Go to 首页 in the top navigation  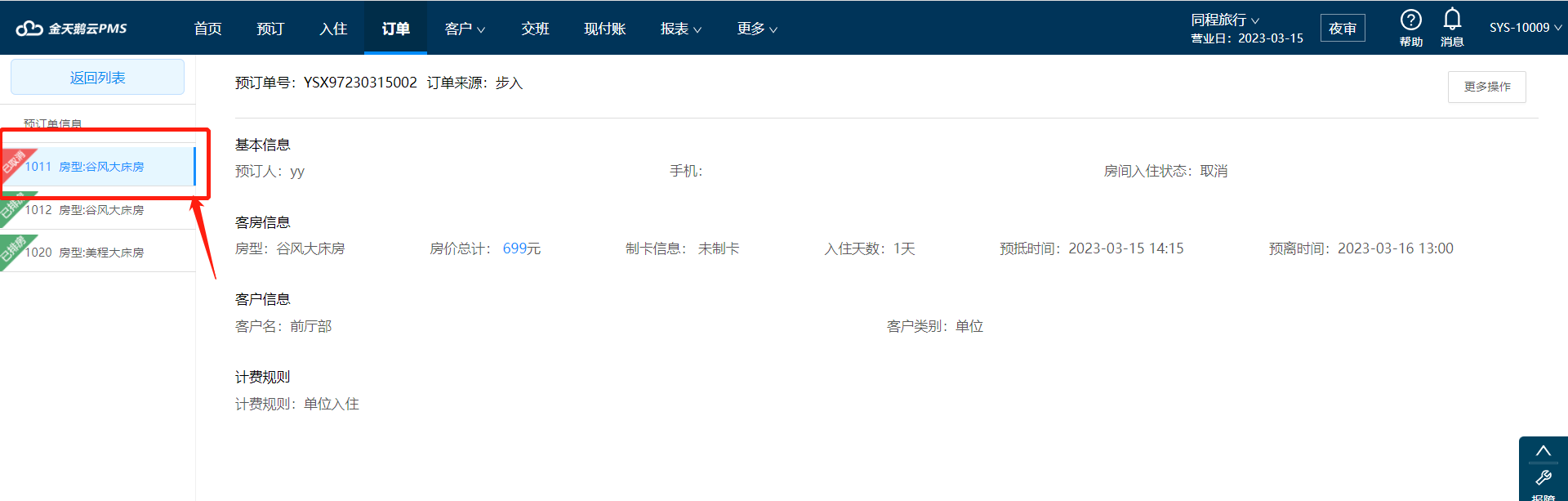(x=207, y=29)
